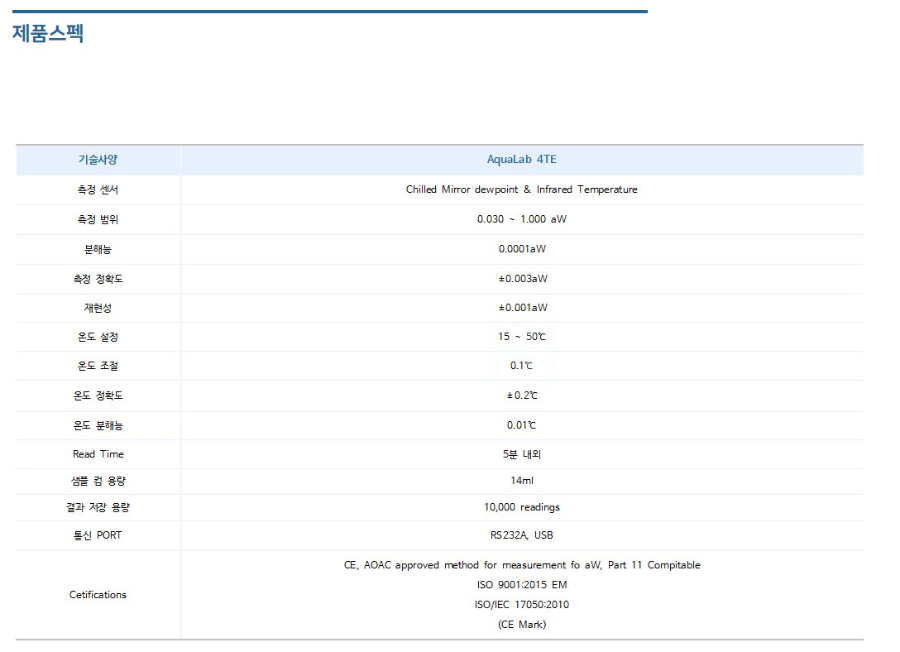Select the 기술사양 column header

[98, 160]
